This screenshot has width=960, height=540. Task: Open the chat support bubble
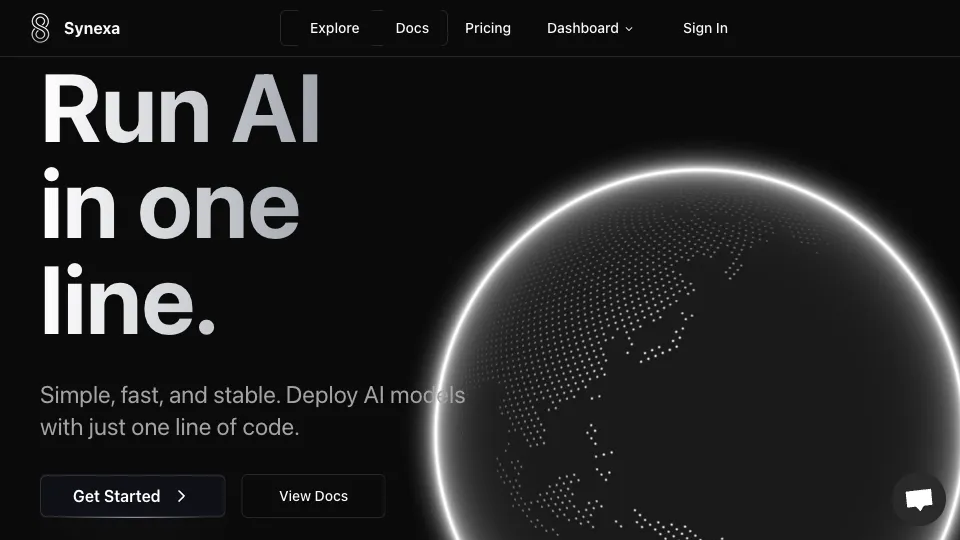[919, 499]
